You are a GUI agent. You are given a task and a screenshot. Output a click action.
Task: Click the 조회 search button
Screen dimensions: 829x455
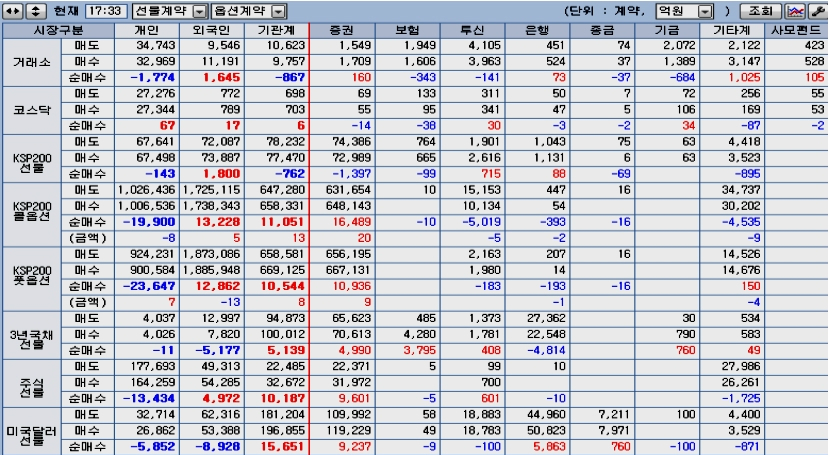point(761,11)
